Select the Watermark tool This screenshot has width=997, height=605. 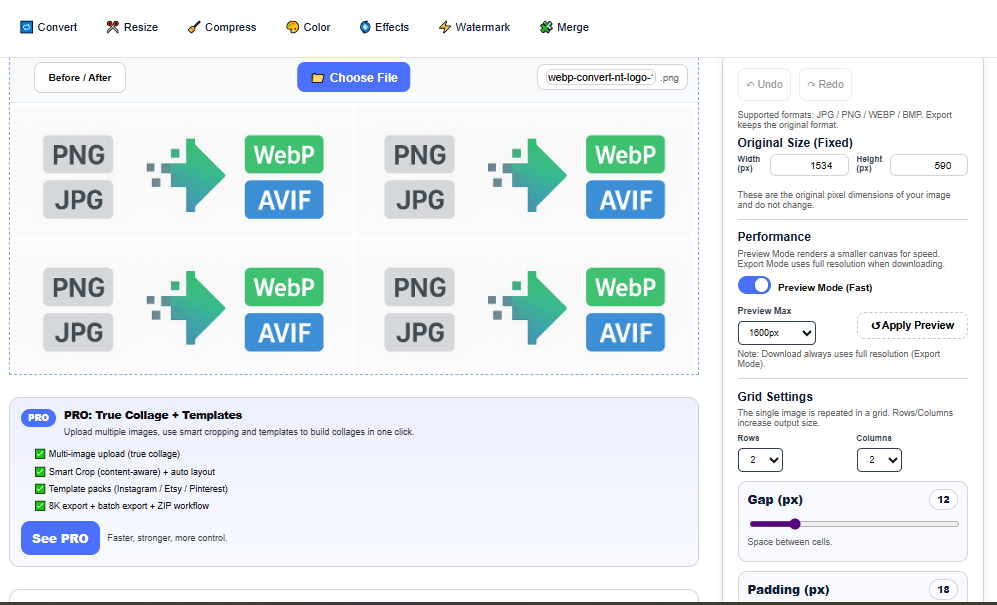pos(474,27)
